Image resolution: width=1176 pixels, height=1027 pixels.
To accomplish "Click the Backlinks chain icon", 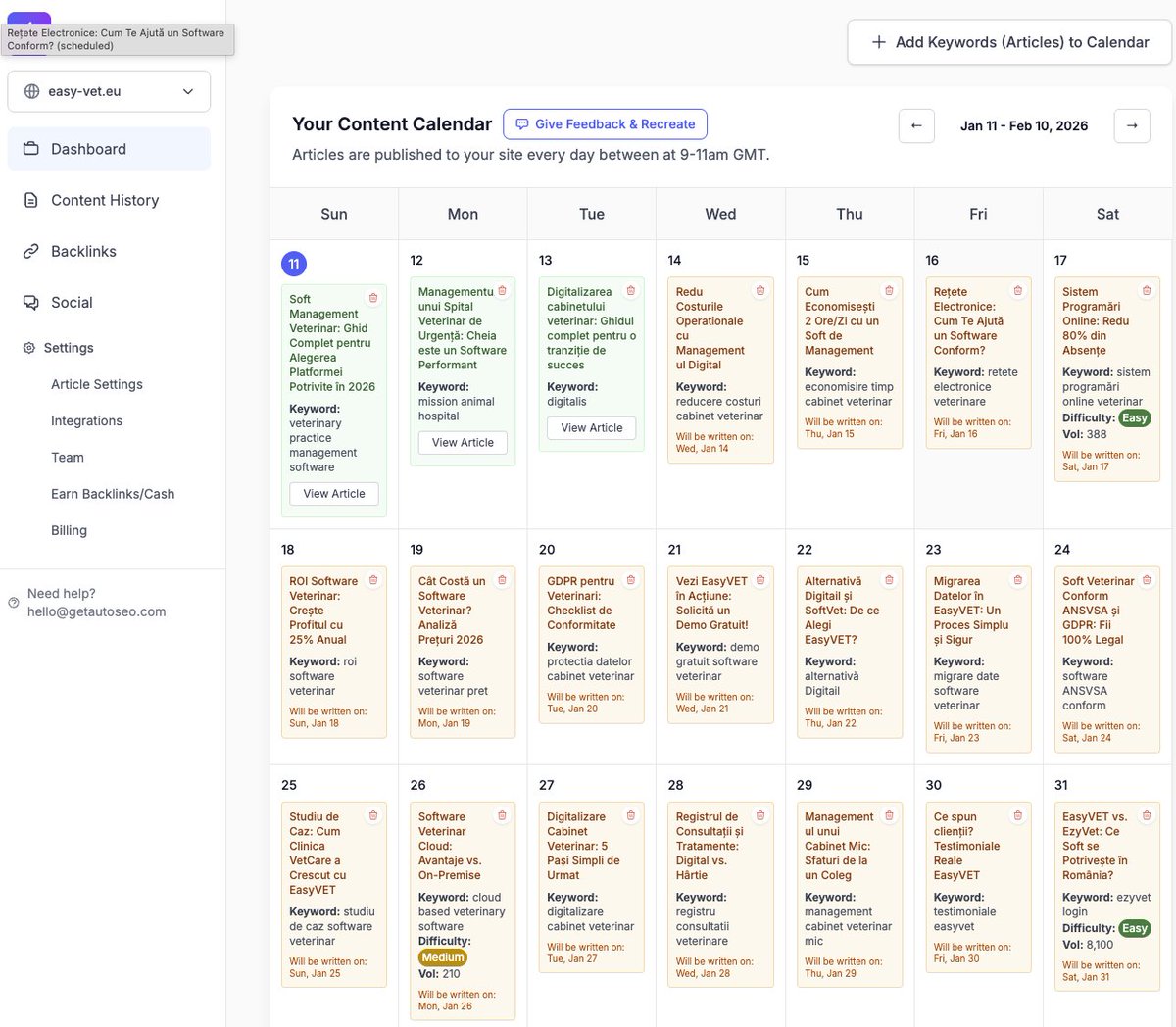I will tap(31, 251).
